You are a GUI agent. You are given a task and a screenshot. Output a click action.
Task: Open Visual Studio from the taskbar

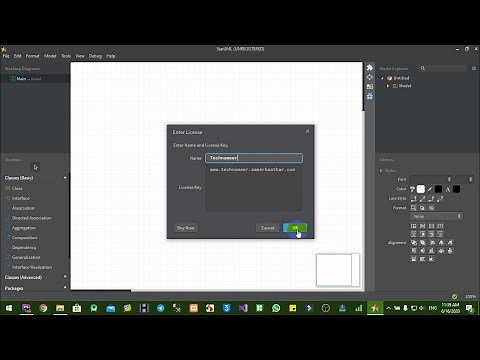(243, 308)
